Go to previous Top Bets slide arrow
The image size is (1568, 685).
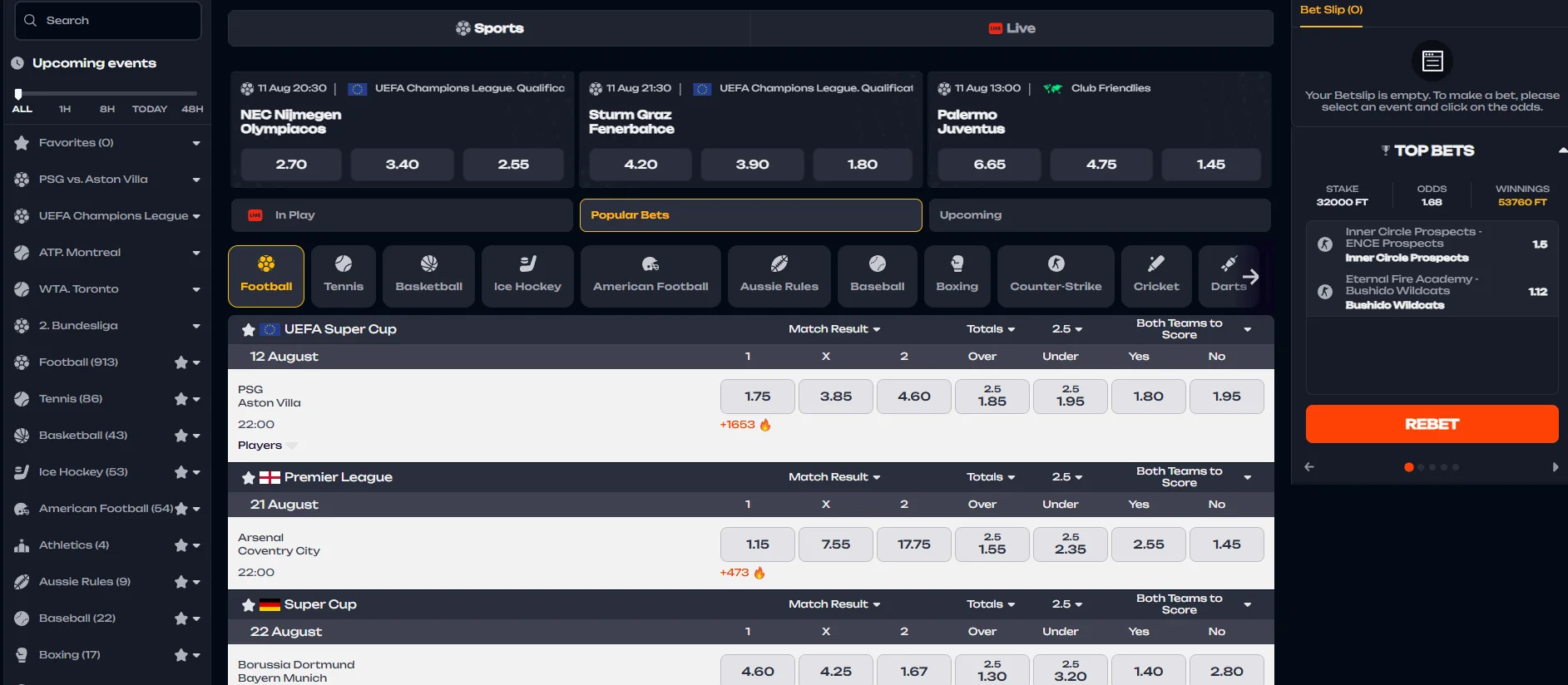tap(1309, 467)
